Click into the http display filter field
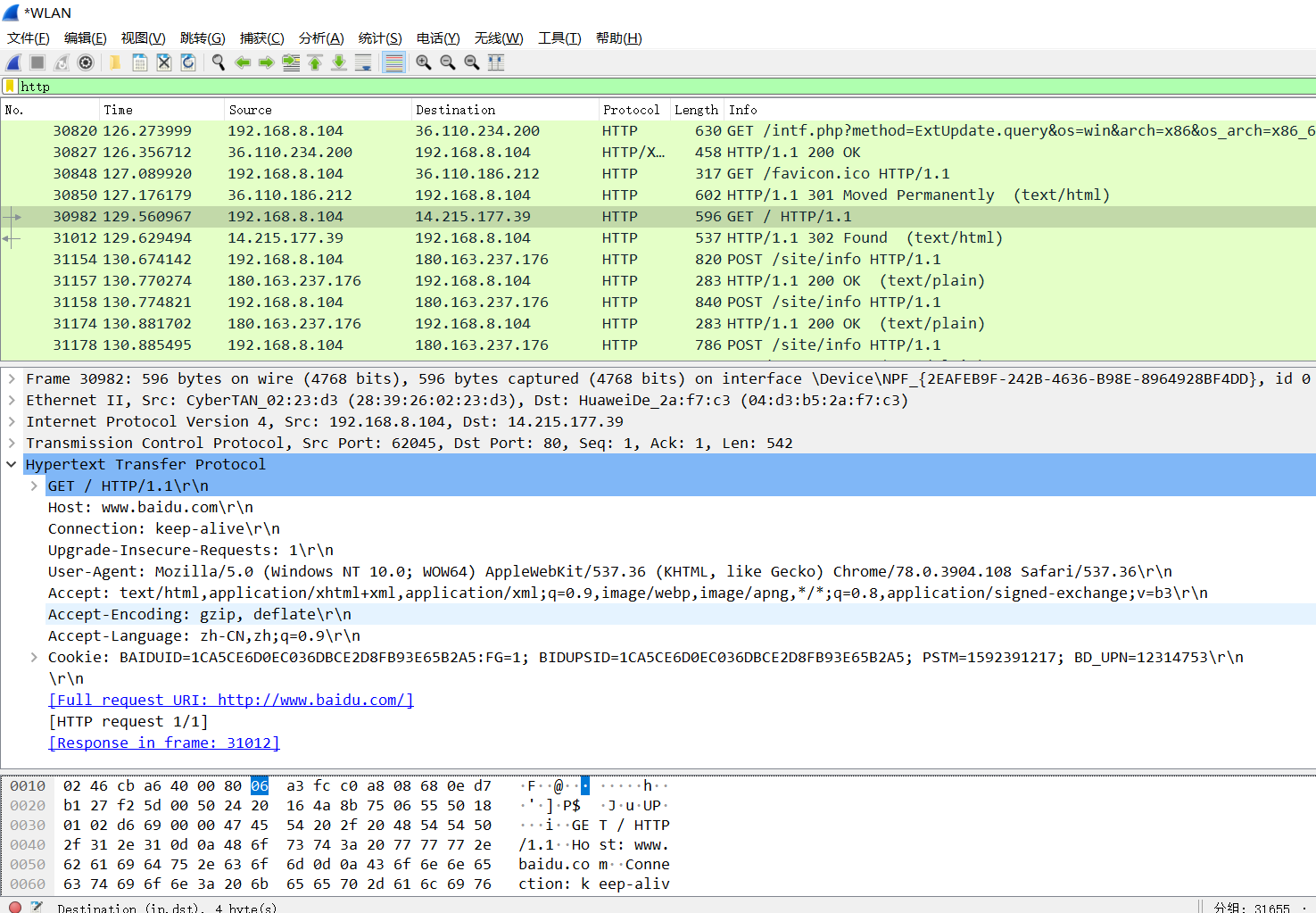This screenshot has height=913, width=1316. [x=665, y=87]
